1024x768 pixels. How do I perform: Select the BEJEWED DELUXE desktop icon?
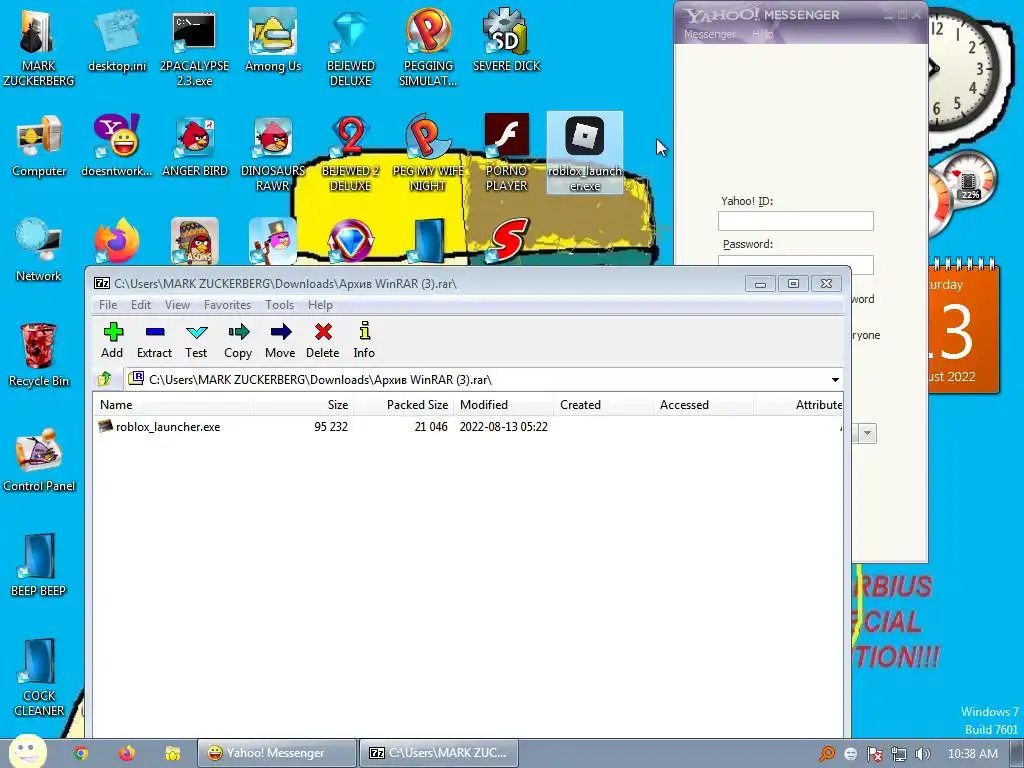tap(351, 47)
